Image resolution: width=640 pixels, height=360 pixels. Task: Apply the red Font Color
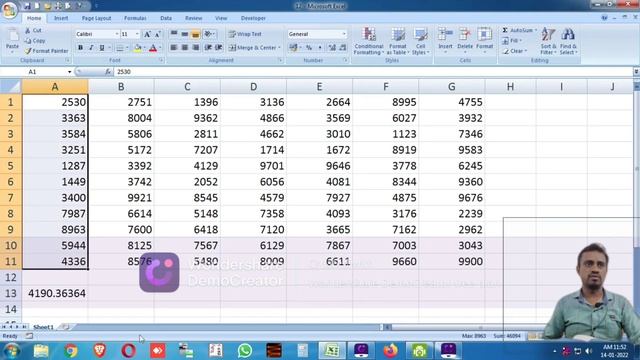point(153,48)
